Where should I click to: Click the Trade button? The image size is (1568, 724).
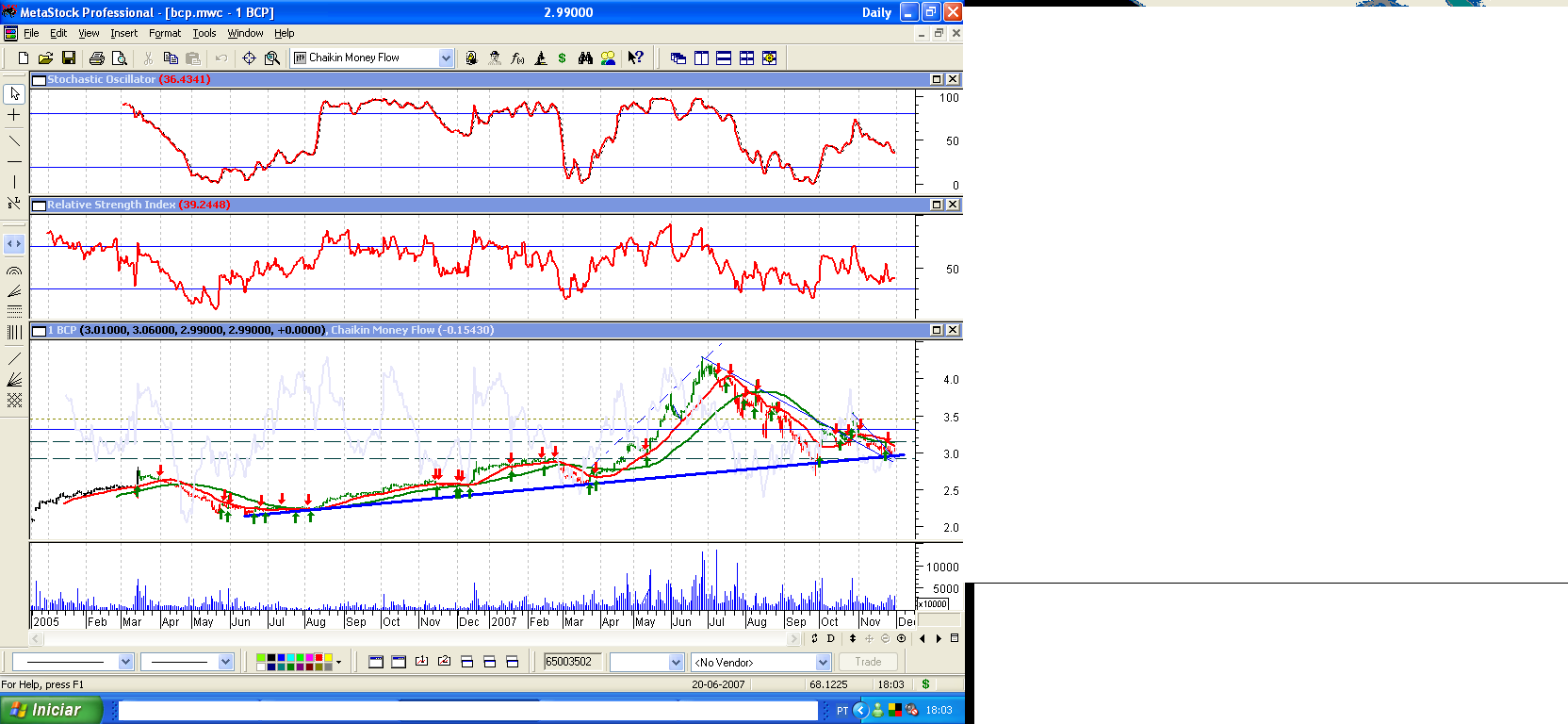coord(868,662)
